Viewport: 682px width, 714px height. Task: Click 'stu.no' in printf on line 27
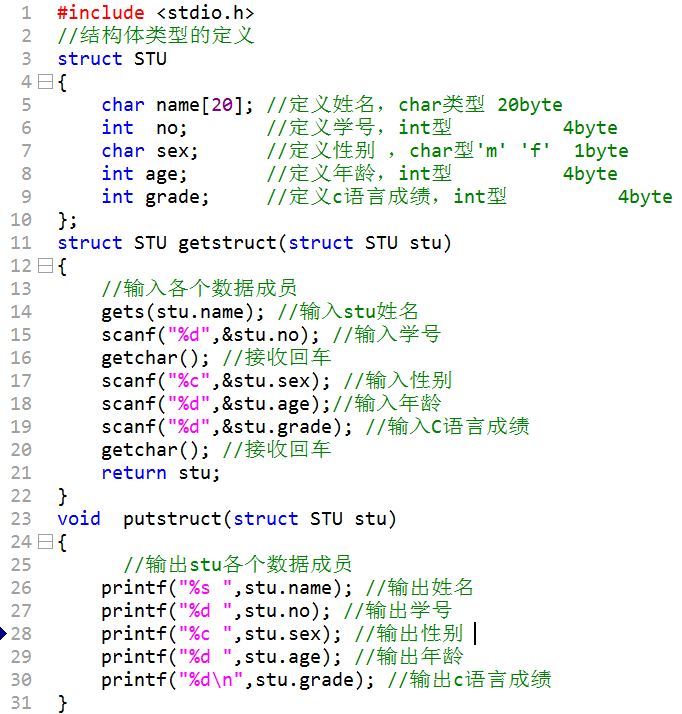(278, 611)
